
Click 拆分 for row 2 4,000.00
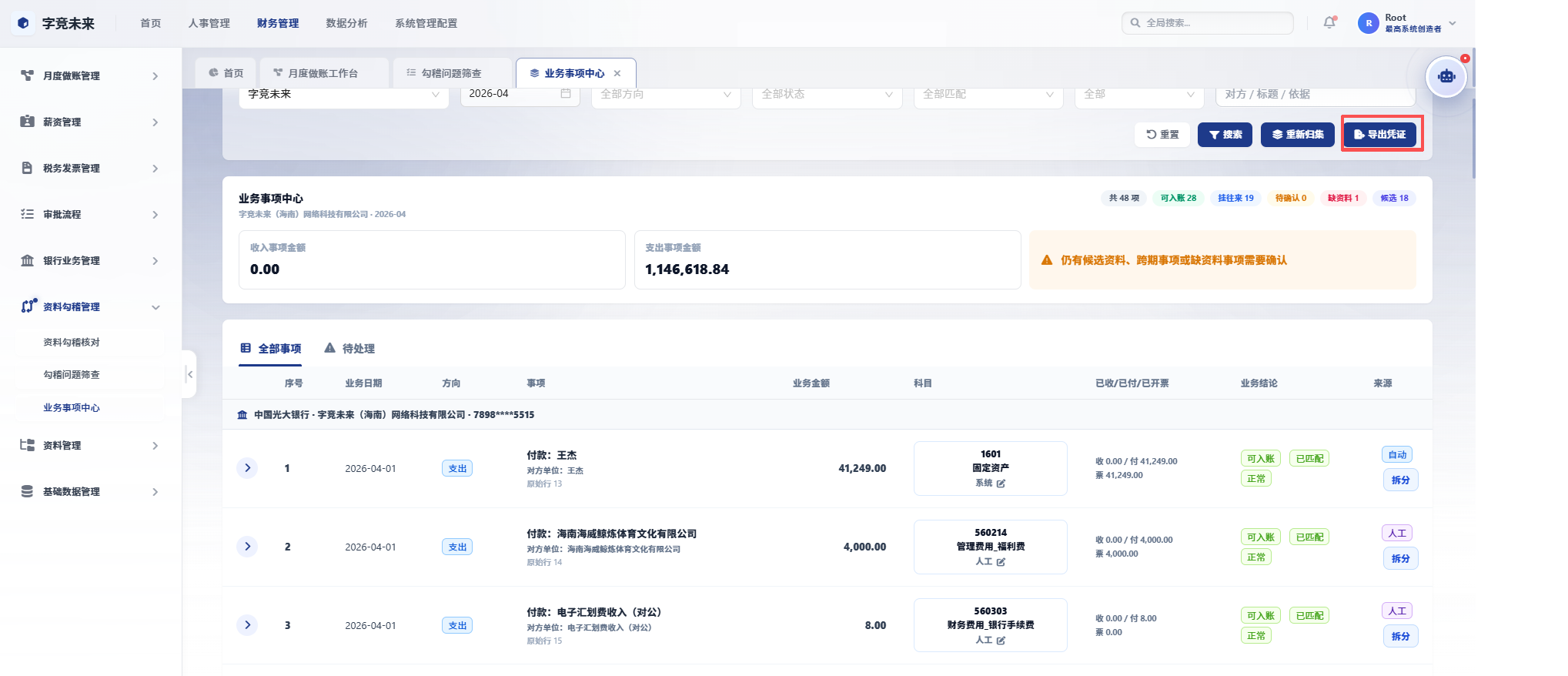1400,558
